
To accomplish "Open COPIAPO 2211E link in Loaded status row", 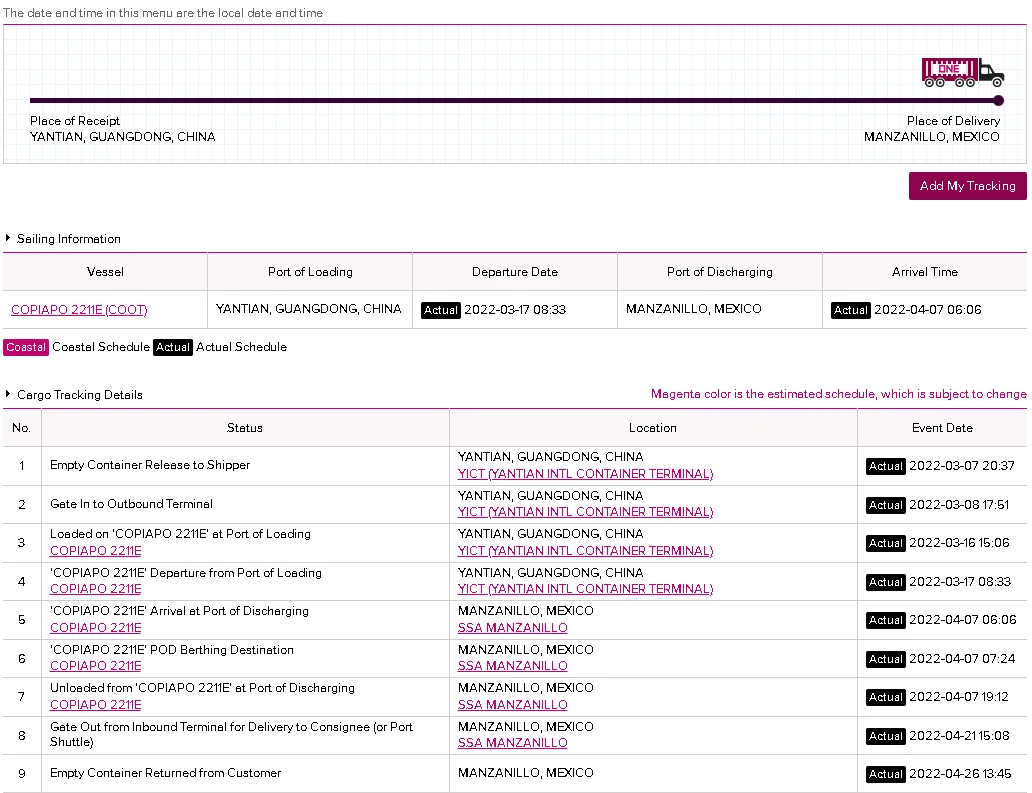I will (96, 551).
